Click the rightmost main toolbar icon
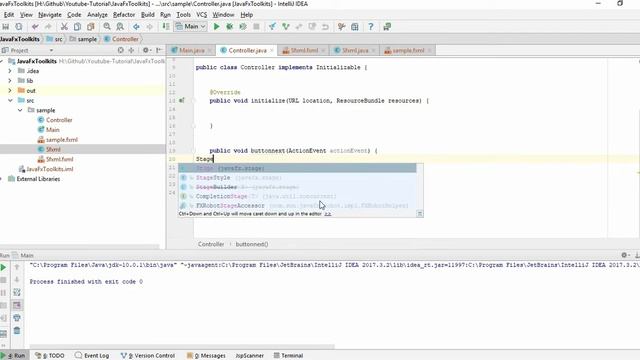The width and height of the screenshot is (640, 360). 387,27
